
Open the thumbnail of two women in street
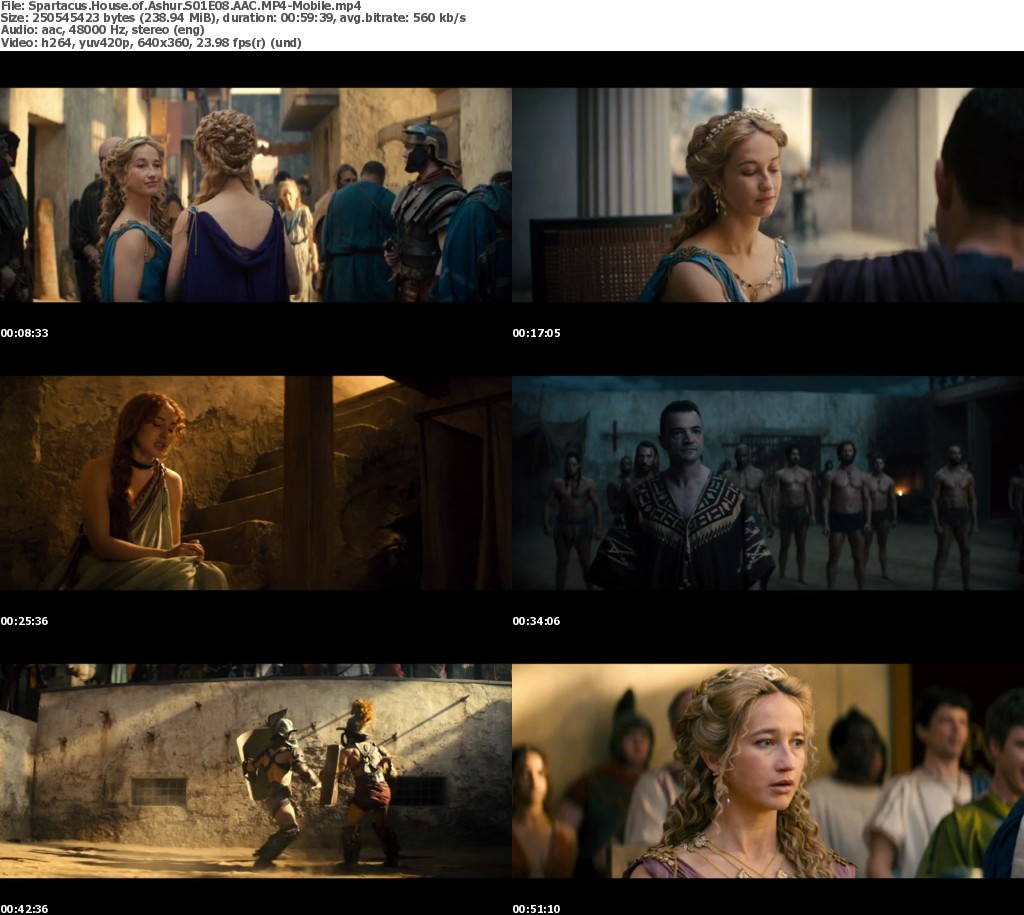pyautogui.click(x=255, y=195)
